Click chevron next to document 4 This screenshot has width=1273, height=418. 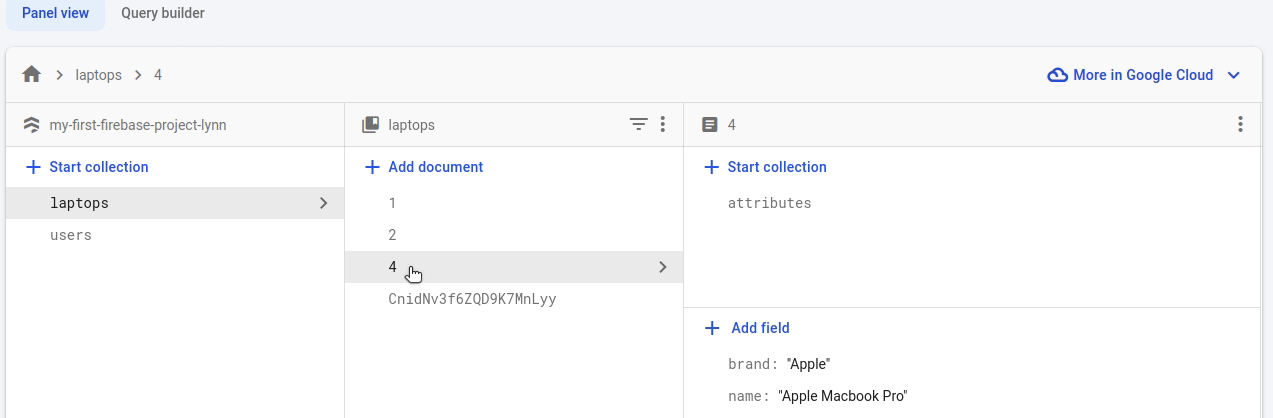(x=662, y=267)
